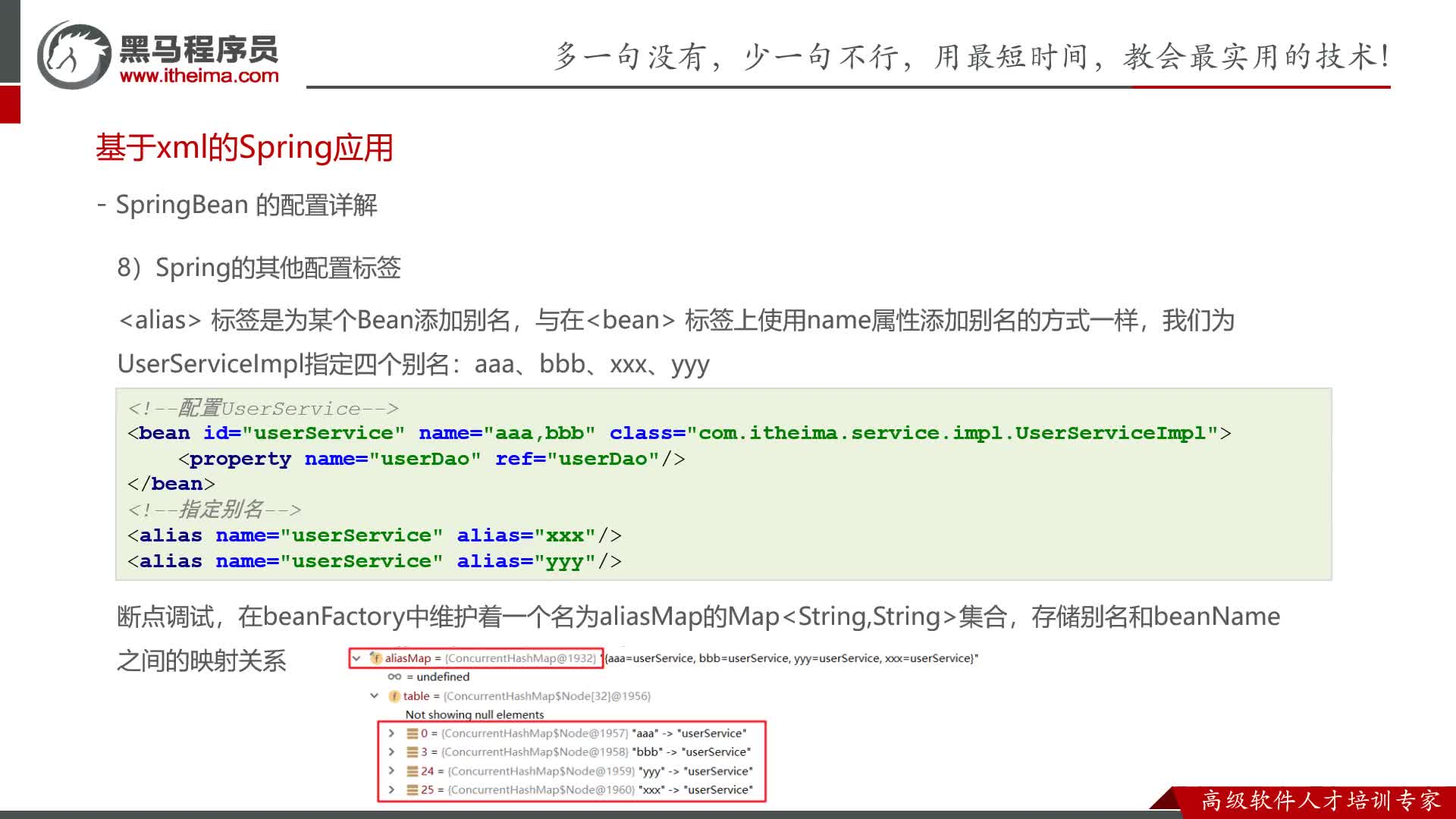Click the 高级软件人才培训专家 footer banner
Image resolution: width=1456 pixels, height=819 pixels.
[x=1321, y=800]
